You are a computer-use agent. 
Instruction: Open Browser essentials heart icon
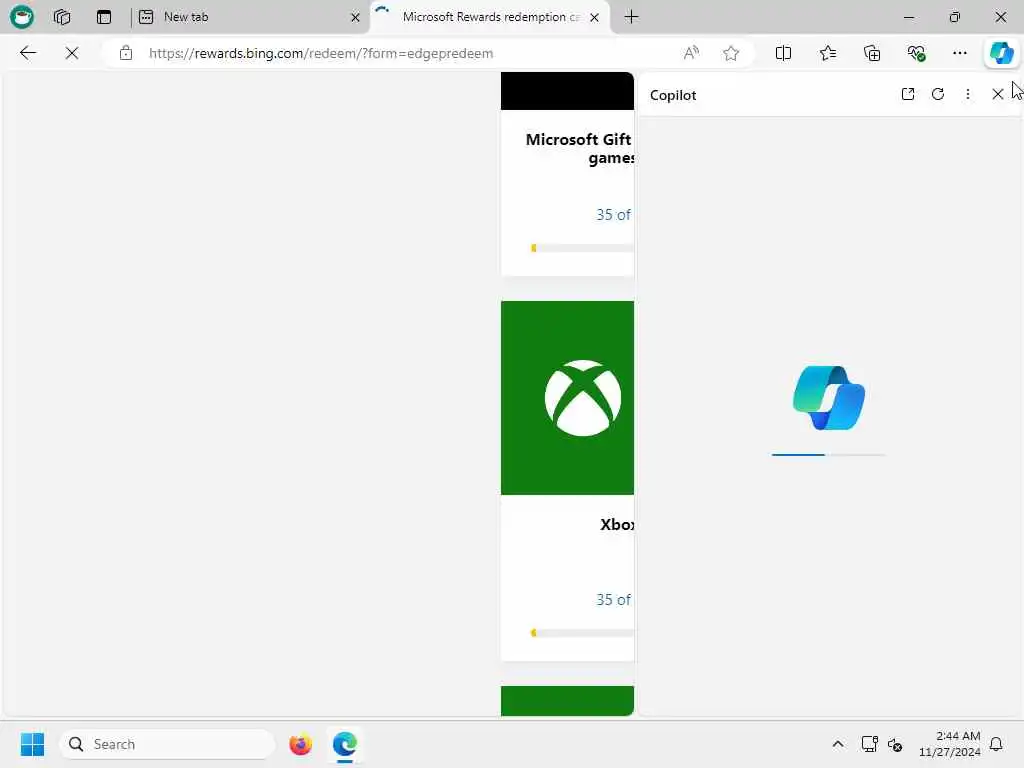pyautogui.click(x=916, y=53)
